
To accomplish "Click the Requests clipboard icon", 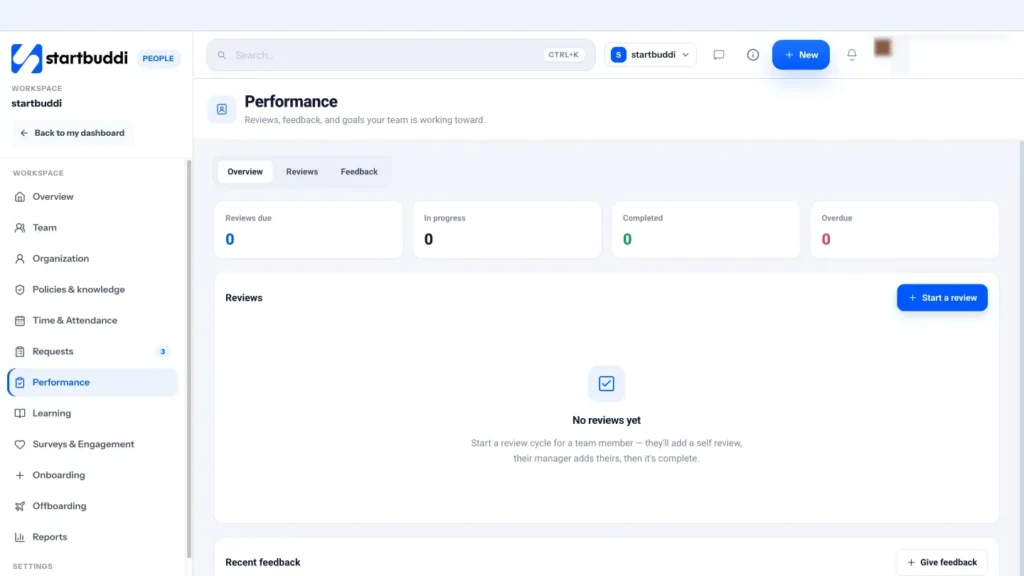I will point(20,351).
